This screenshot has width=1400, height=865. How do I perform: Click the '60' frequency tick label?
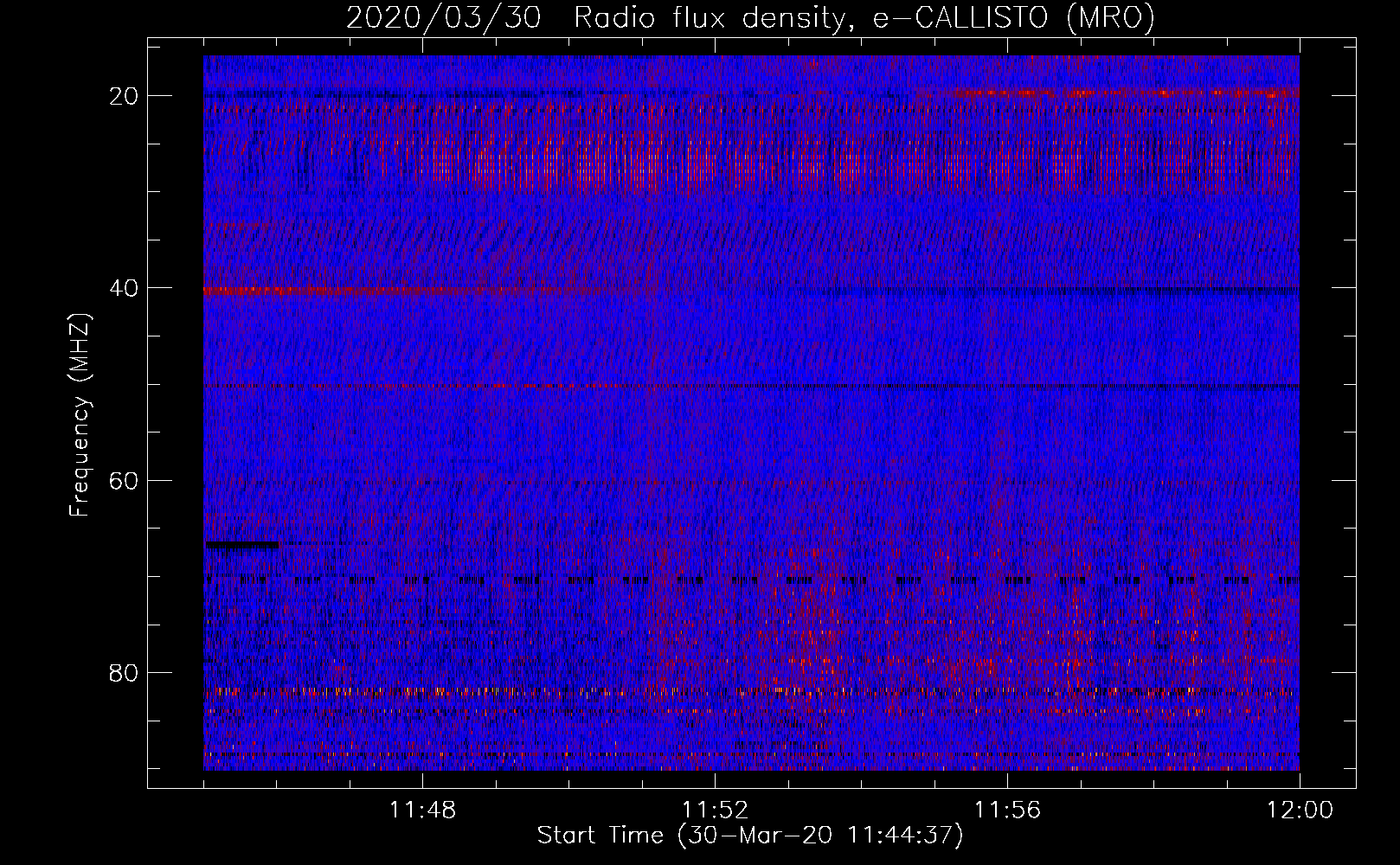[x=125, y=480]
